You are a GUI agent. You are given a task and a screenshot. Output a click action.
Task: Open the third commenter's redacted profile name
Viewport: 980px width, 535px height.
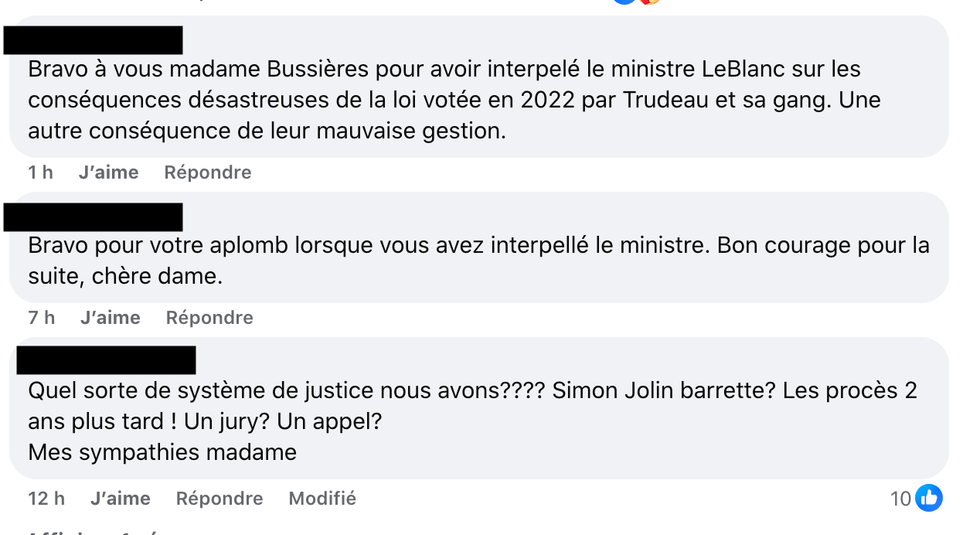[x=106, y=360]
